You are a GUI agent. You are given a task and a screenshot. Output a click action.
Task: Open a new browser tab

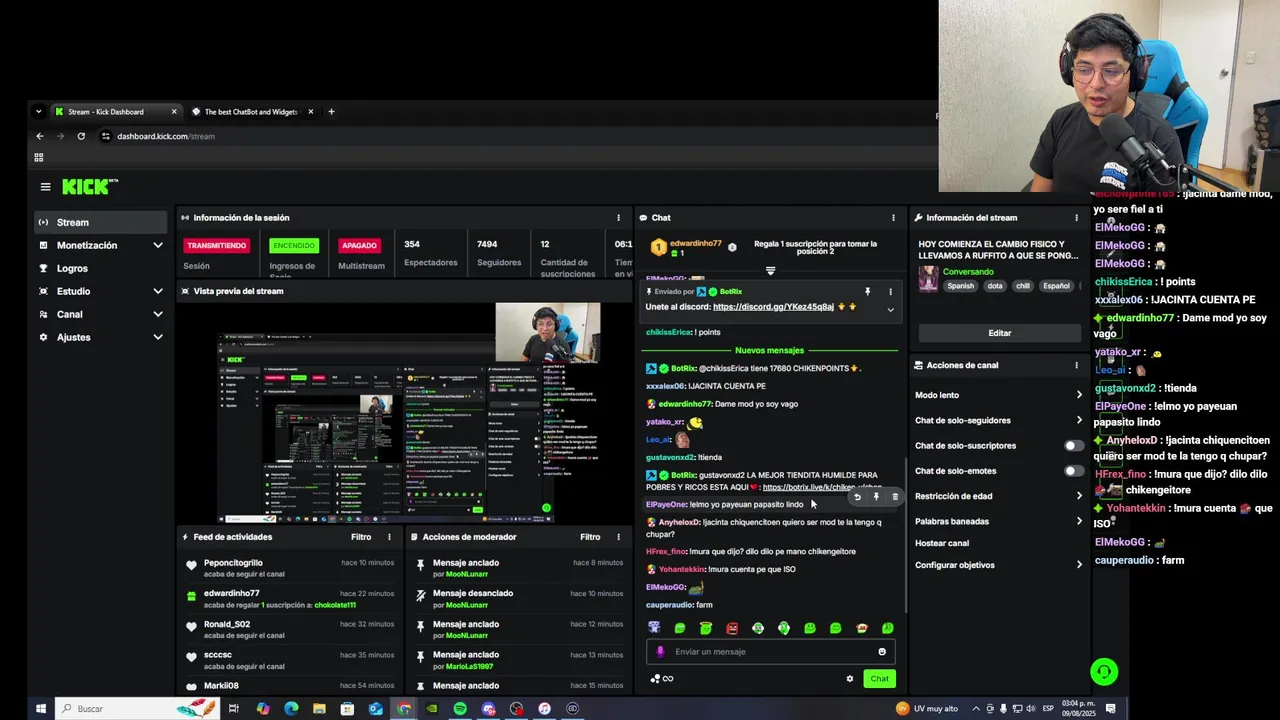[x=331, y=112]
